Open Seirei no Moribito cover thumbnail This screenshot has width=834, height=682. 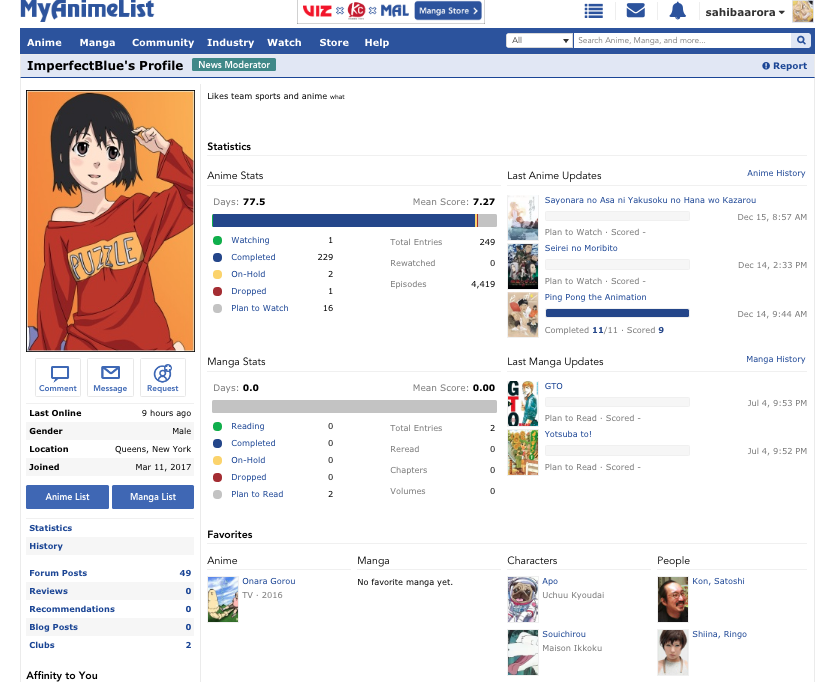pyautogui.click(x=523, y=266)
